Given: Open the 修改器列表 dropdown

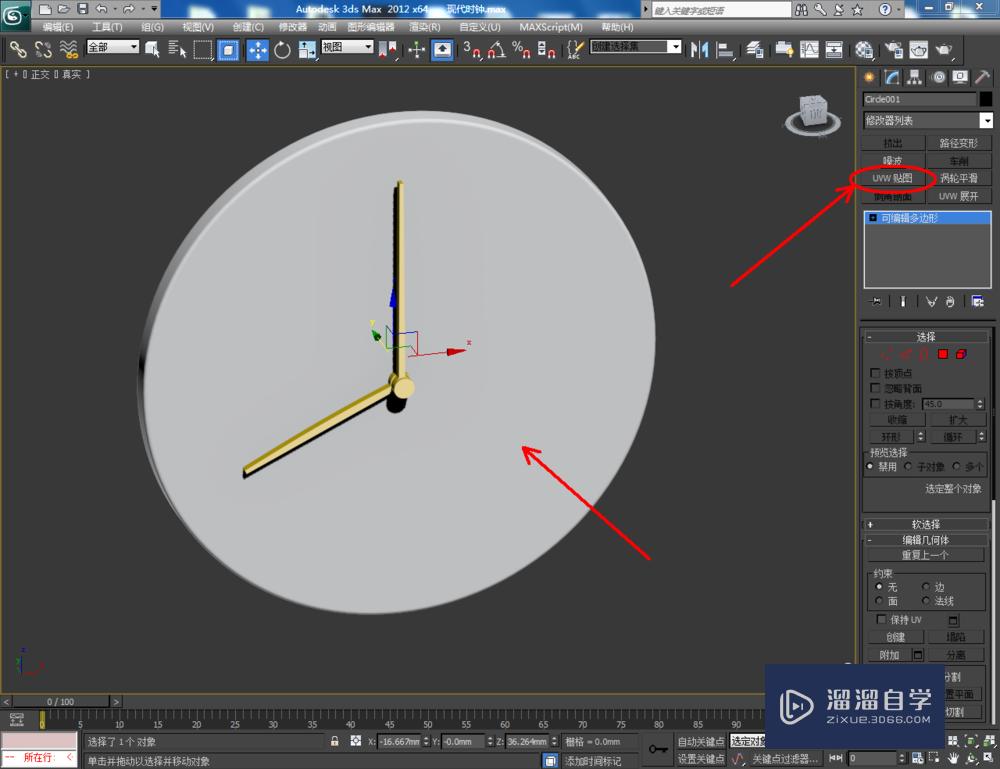Looking at the screenshot, I should pos(928,121).
